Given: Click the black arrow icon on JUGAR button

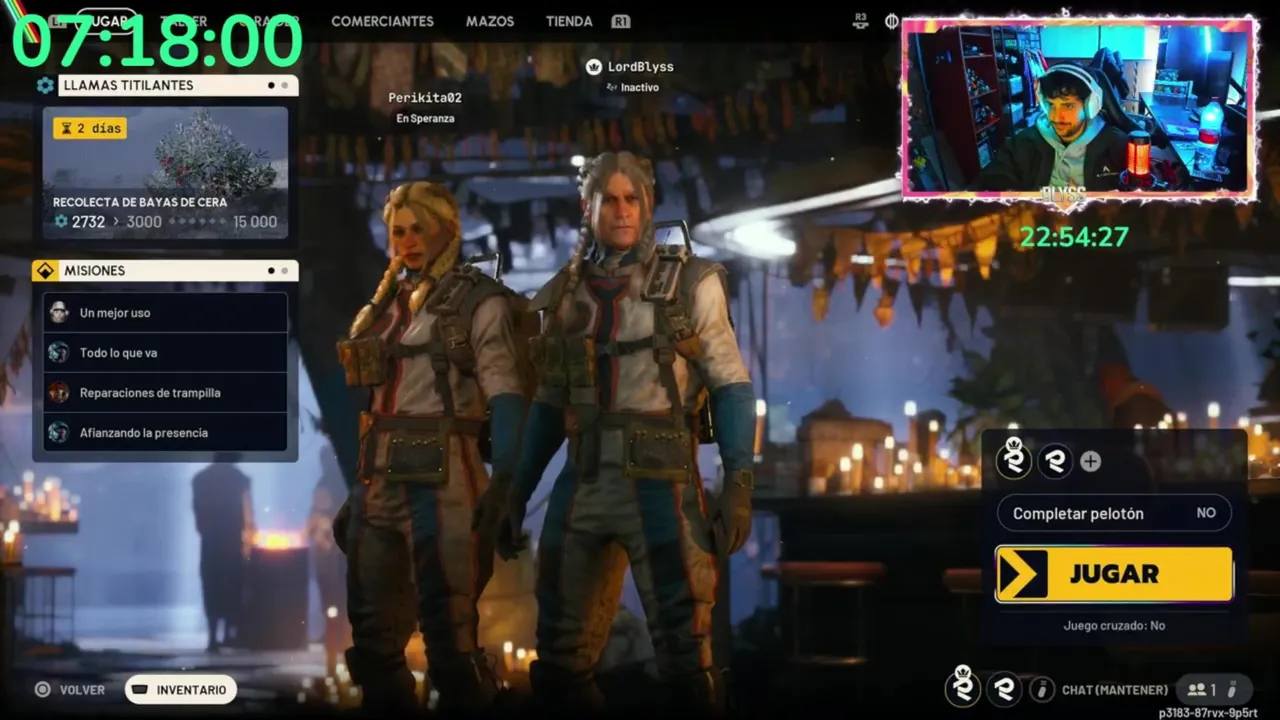Looking at the screenshot, I should pos(1022,574).
